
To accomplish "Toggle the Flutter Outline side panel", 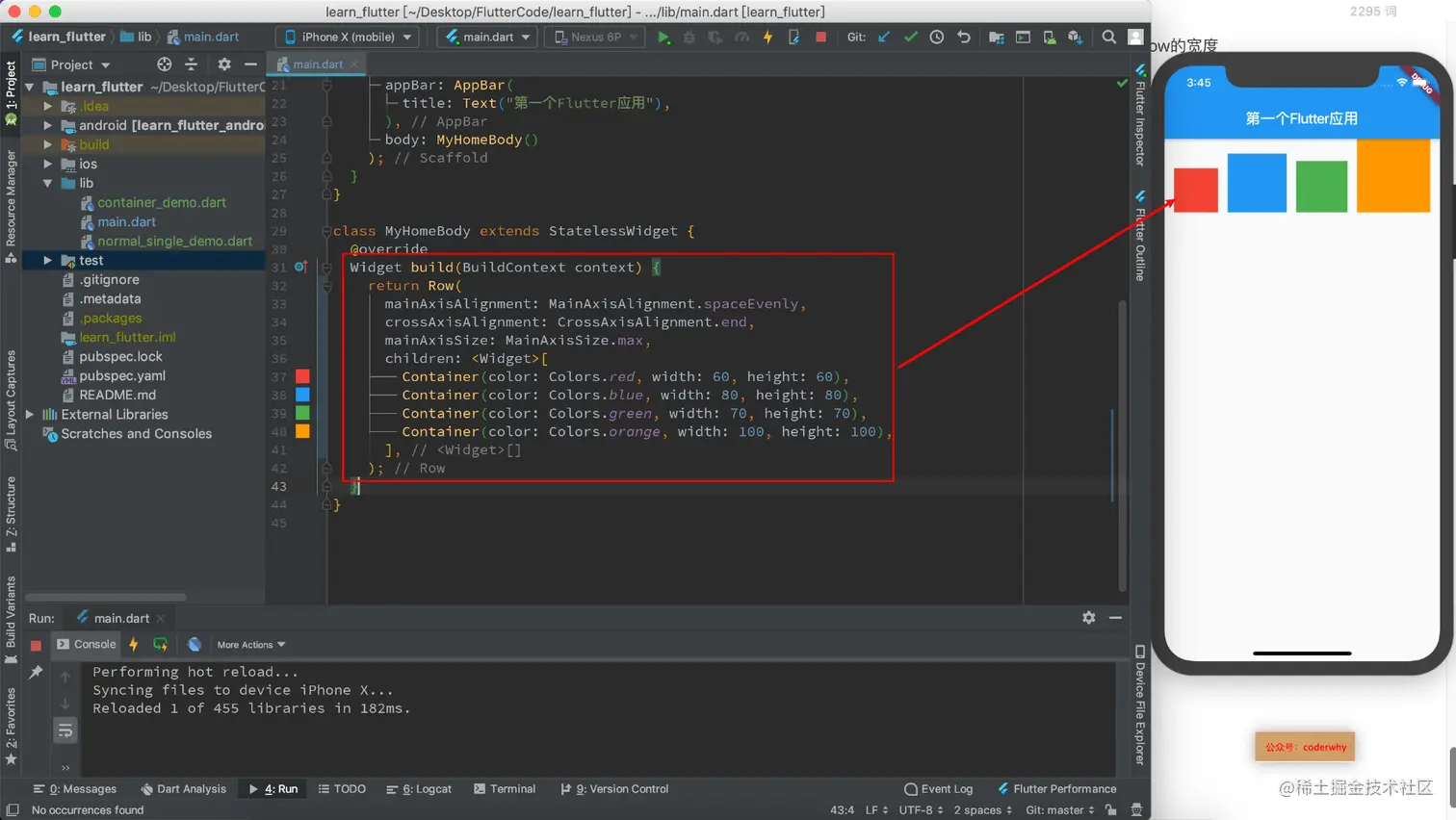I will [x=1140, y=236].
